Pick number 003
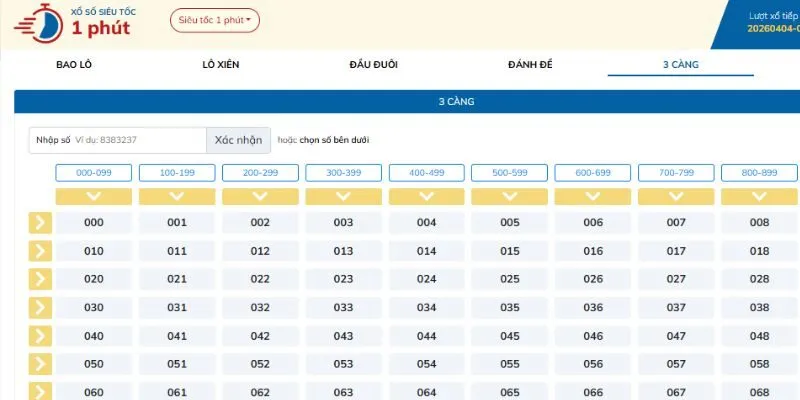This screenshot has height=400, width=800. 343,223
